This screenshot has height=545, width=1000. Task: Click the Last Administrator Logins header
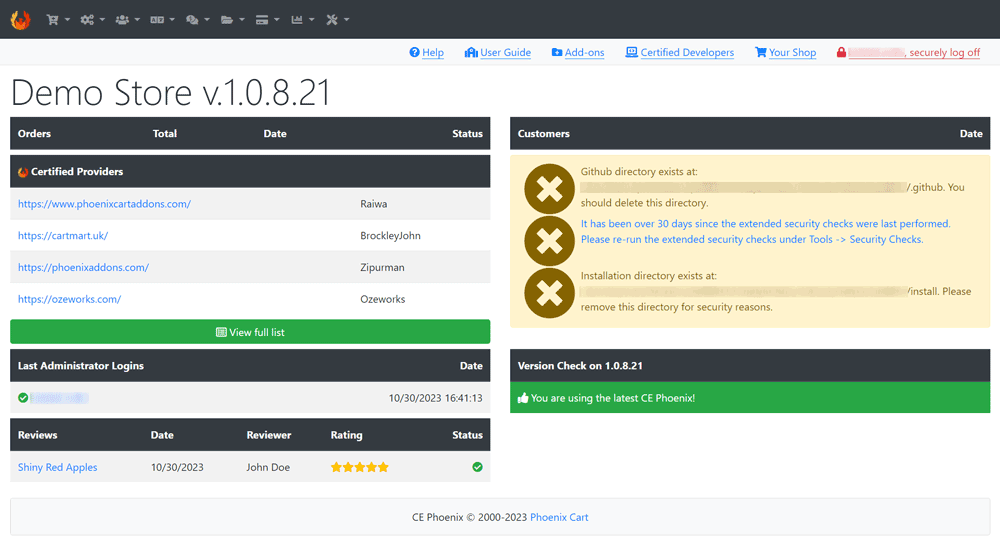coord(81,366)
